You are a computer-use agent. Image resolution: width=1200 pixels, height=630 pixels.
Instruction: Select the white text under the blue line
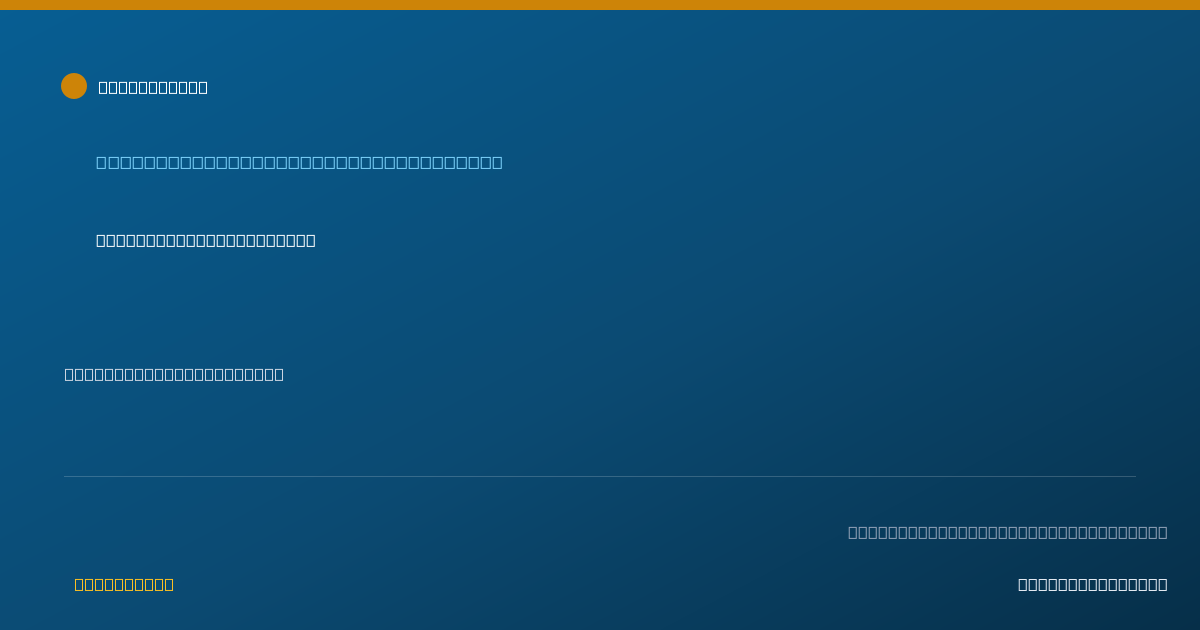[206, 240]
